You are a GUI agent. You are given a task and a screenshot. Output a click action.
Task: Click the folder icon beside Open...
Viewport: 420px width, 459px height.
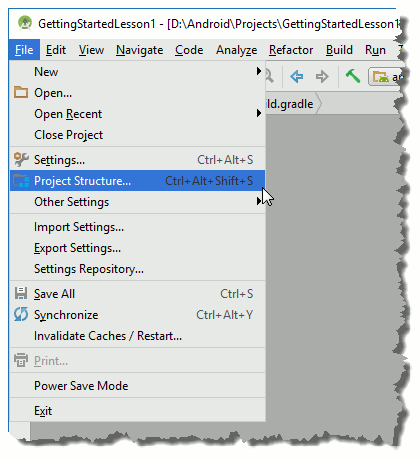pyautogui.click(x=21, y=92)
